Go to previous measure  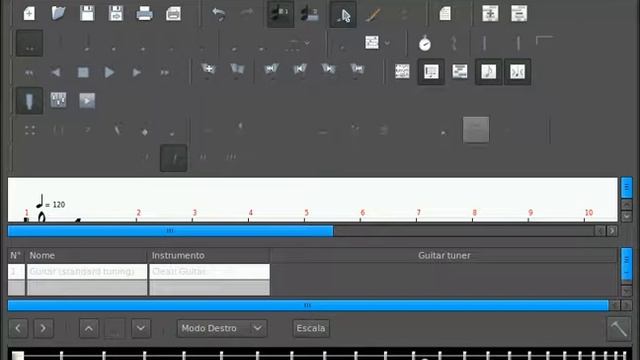(x=56, y=73)
